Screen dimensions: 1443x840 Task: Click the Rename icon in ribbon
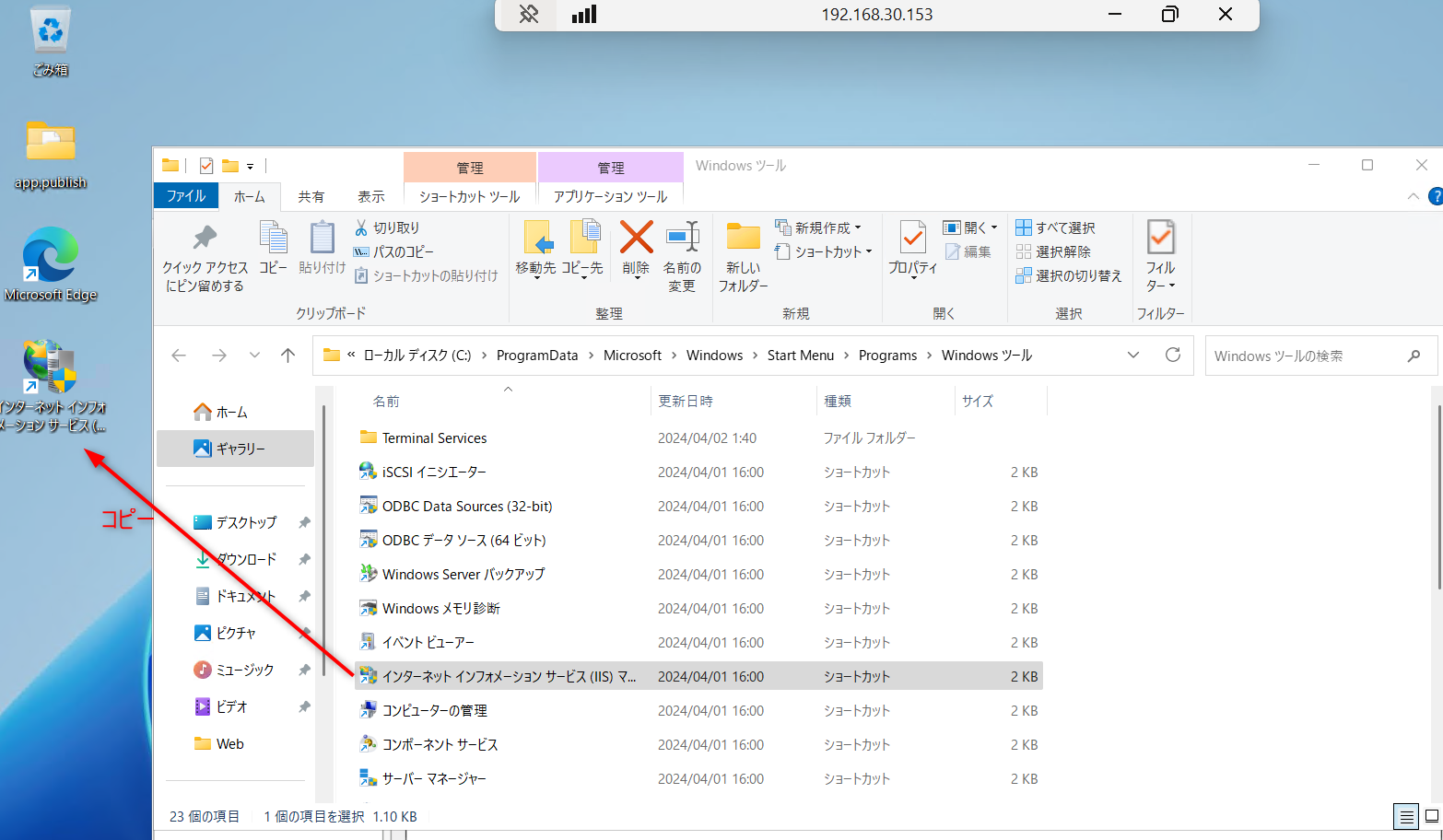coord(682,238)
